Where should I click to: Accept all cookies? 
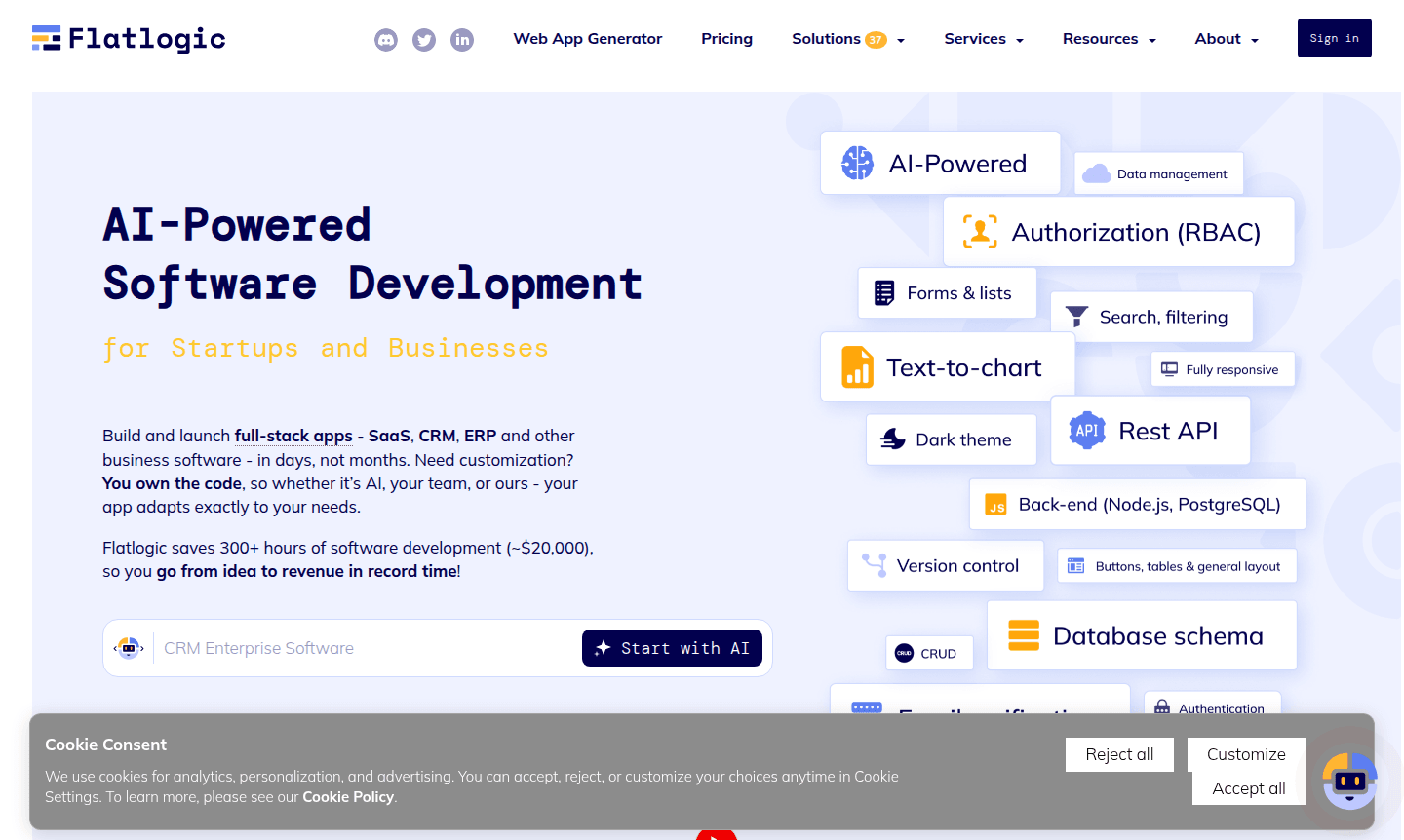(x=1247, y=788)
